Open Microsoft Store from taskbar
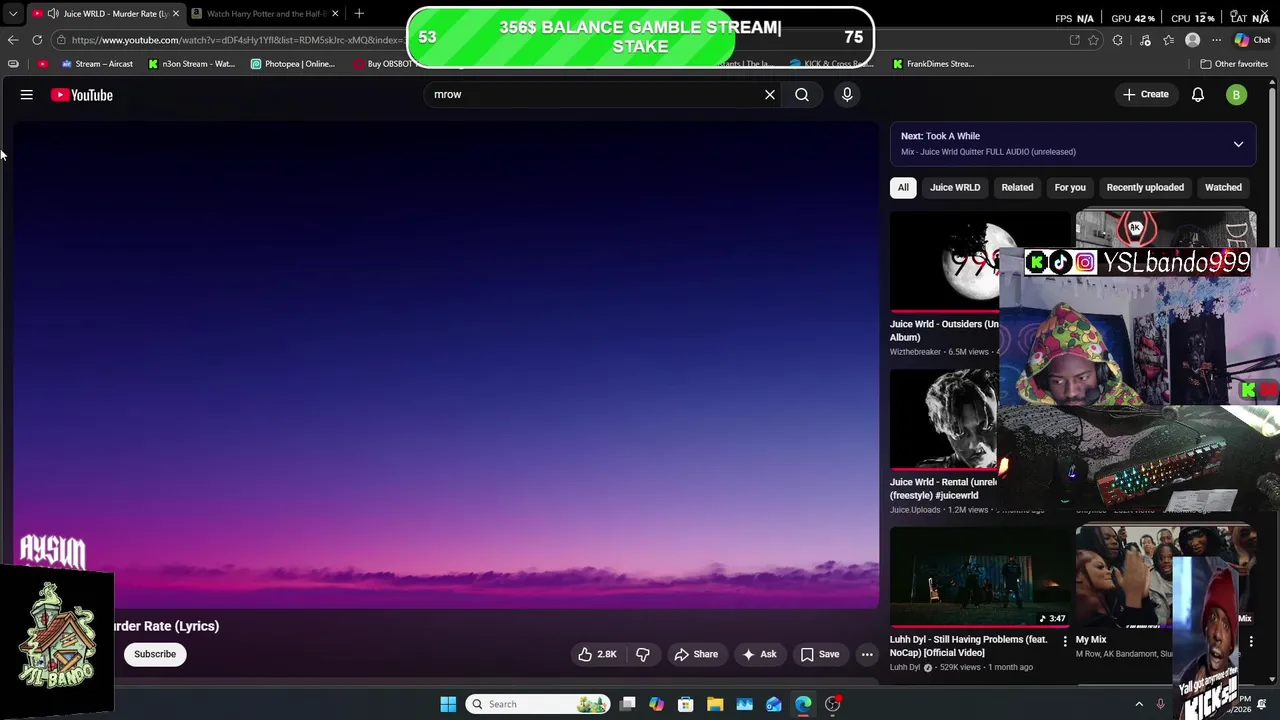The image size is (1280, 720). click(x=686, y=704)
